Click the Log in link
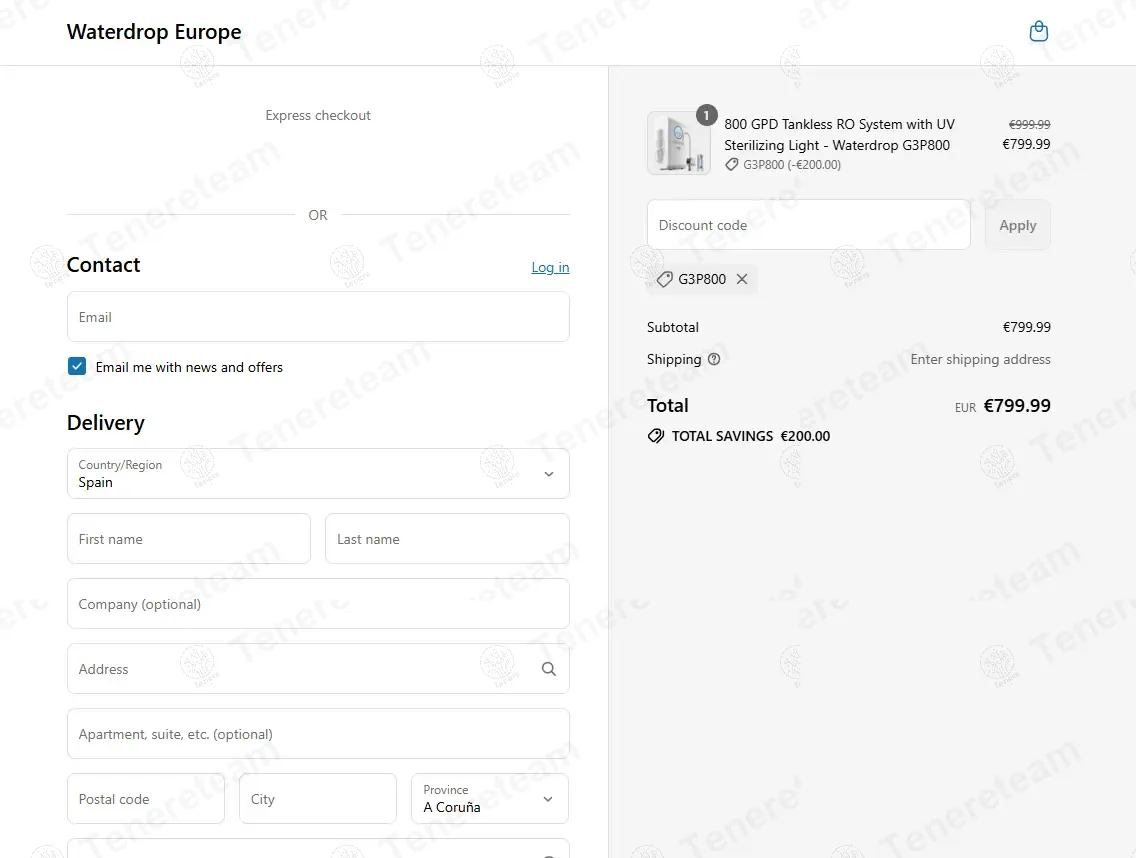Viewport: 1136px width, 858px height. pyautogui.click(x=550, y=267)
